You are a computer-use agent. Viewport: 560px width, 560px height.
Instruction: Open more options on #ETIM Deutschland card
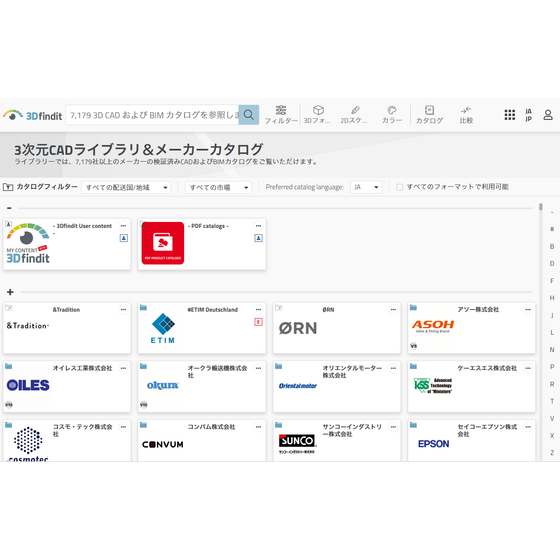(x=258, y=310)
